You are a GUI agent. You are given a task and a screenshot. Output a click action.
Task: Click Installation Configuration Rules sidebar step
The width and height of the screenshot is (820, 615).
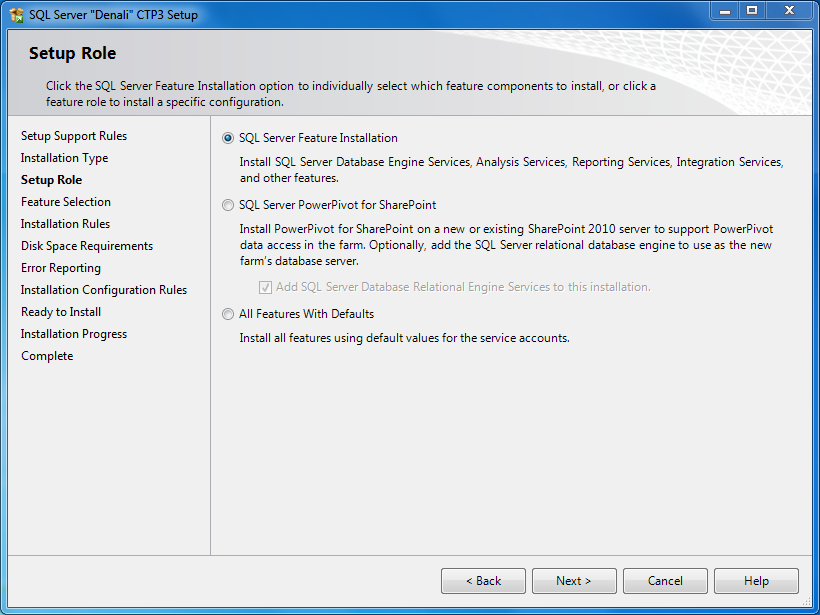tap(104, 290)
